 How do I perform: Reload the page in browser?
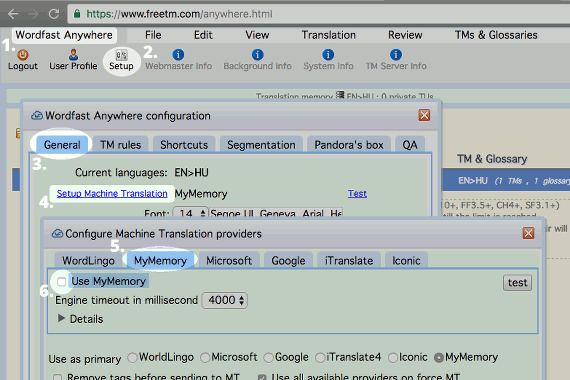pos(54,14)
